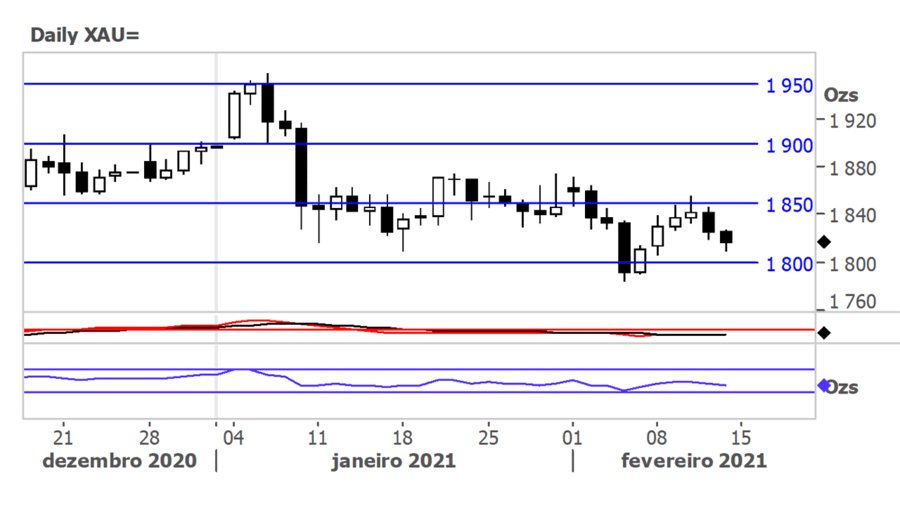Click the 'dezembro 2020' month label

tap(119, 461)
